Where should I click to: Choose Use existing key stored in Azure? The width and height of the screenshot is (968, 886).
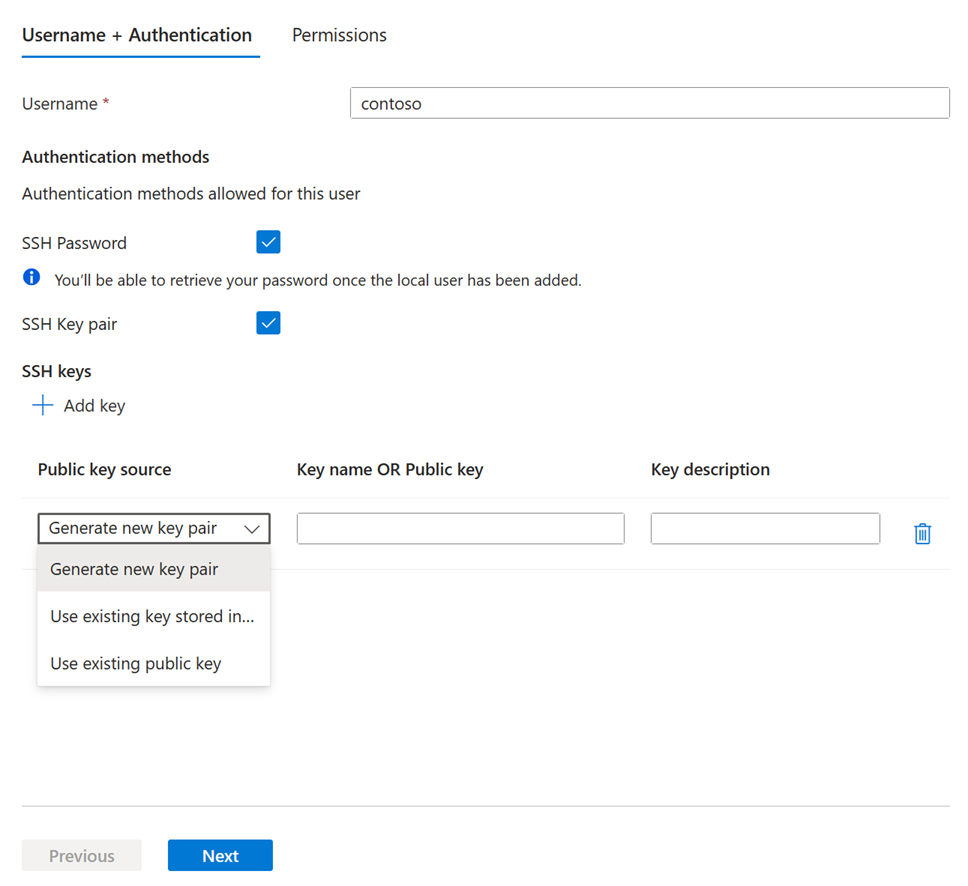pyautogui.click(x=150, y=616)
